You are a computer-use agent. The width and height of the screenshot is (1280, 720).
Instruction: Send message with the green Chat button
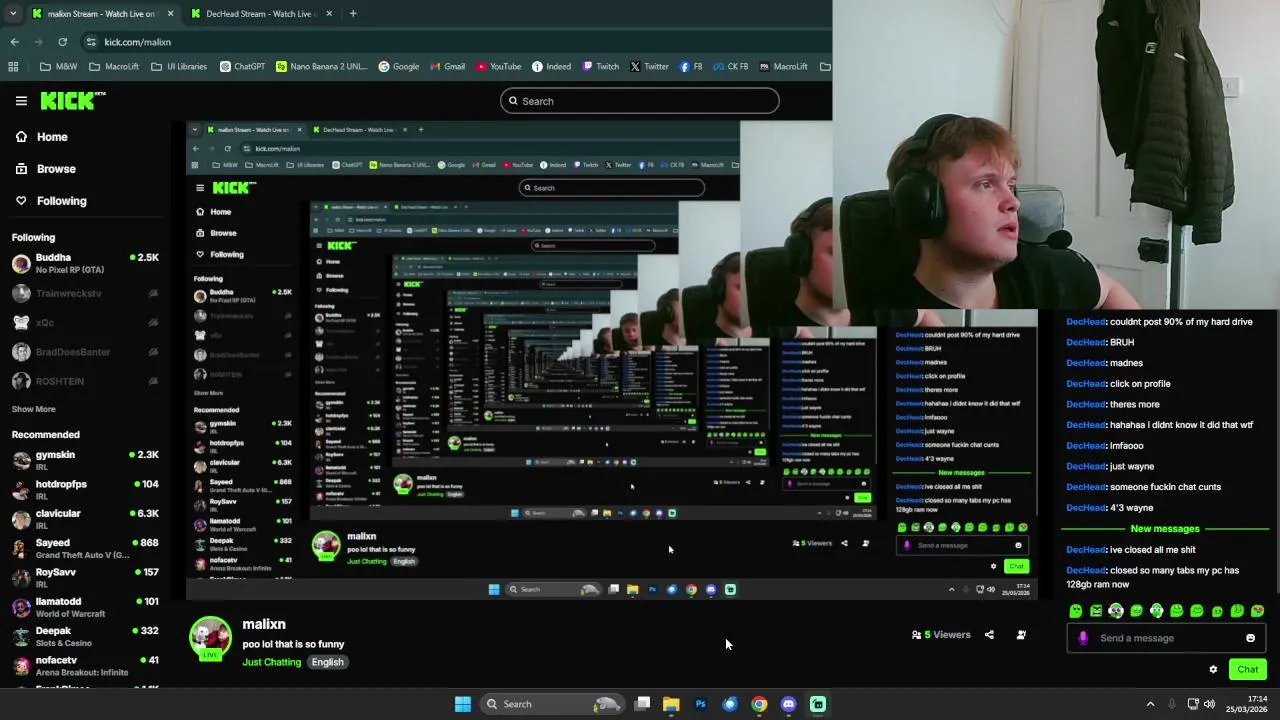coord(1248,670)
